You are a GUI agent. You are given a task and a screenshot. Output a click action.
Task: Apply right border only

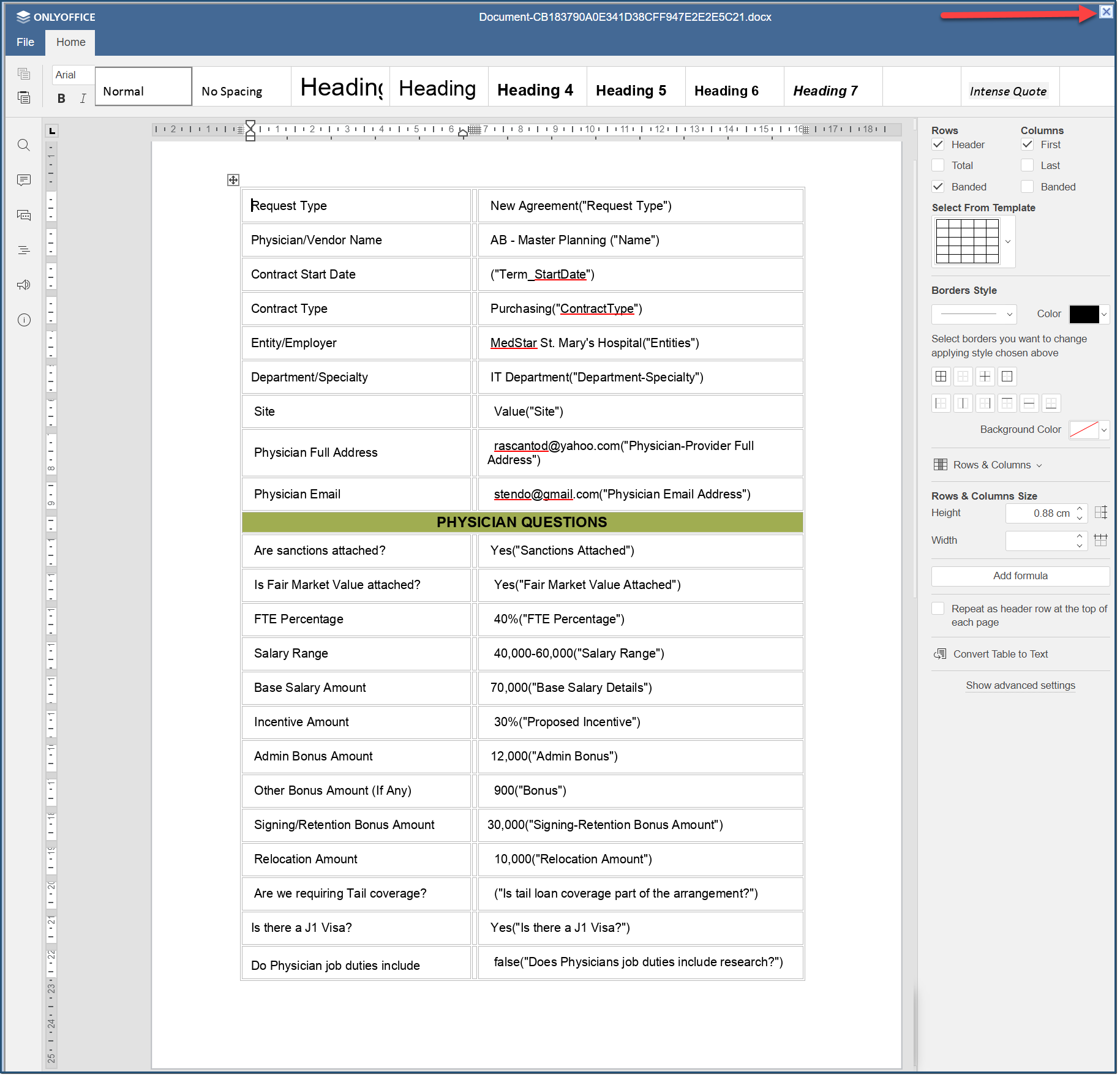985,403
